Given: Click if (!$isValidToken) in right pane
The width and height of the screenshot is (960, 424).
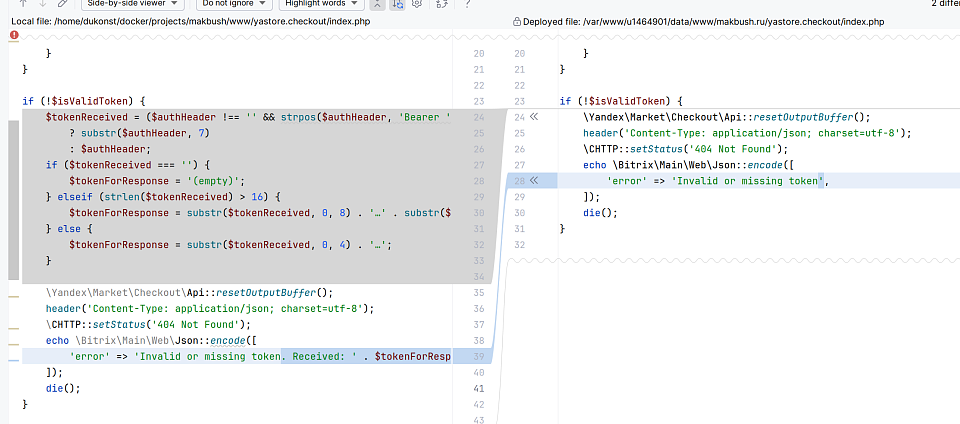Looking at the screenshot, I should pyautogui.click(x=621, y=101).
